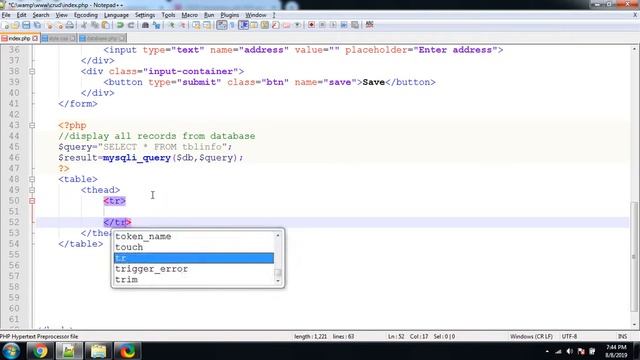This screenshot has width=640, height=360.
Task: Open Chrome from the taskbar
Action: pyautogui.click(x=40, y=351)
